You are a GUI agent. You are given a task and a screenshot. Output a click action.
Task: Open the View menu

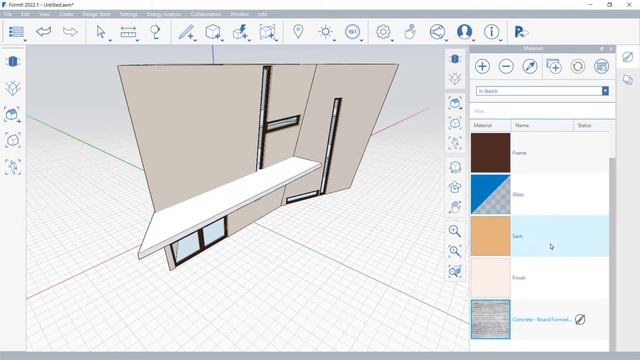pyautogui.click(x=44, y=14)
